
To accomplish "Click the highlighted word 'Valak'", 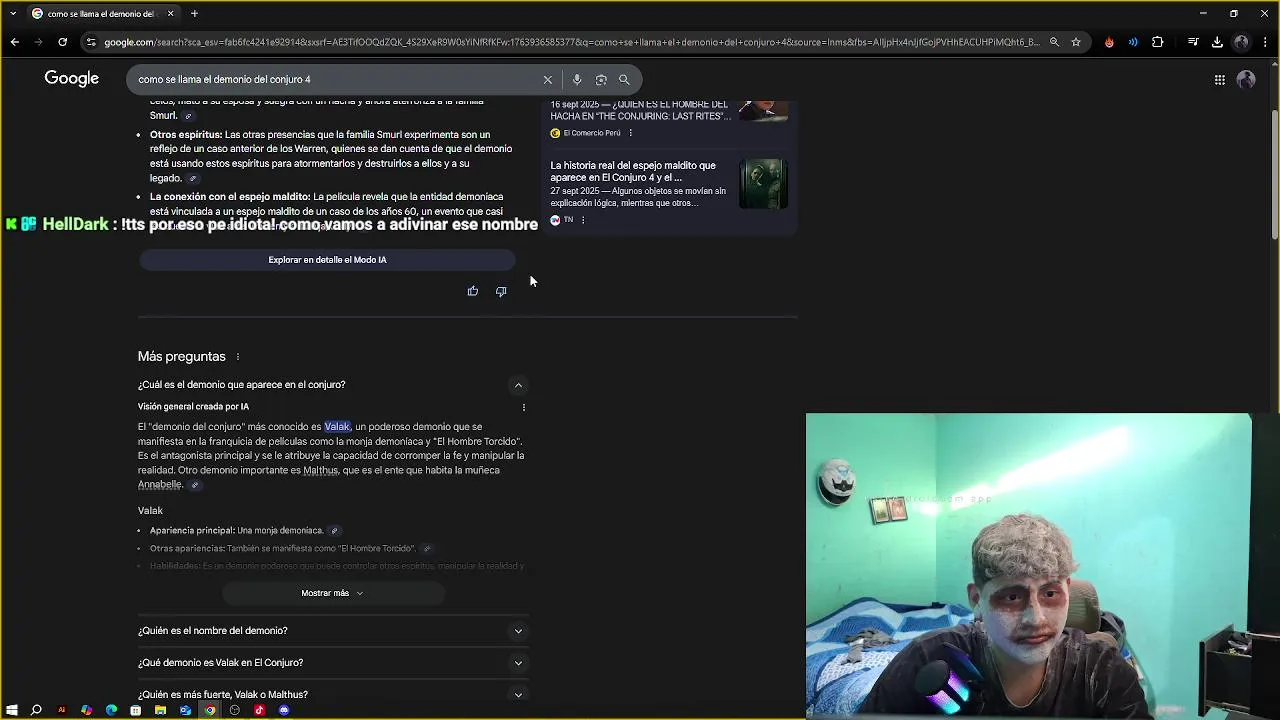I will [337, 427].
